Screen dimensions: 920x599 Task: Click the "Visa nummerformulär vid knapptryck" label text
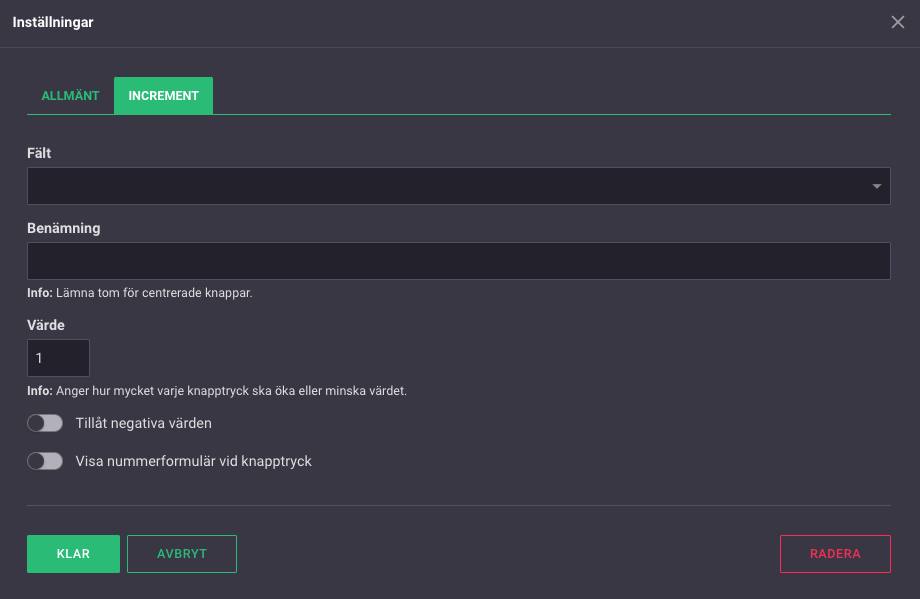194,461
